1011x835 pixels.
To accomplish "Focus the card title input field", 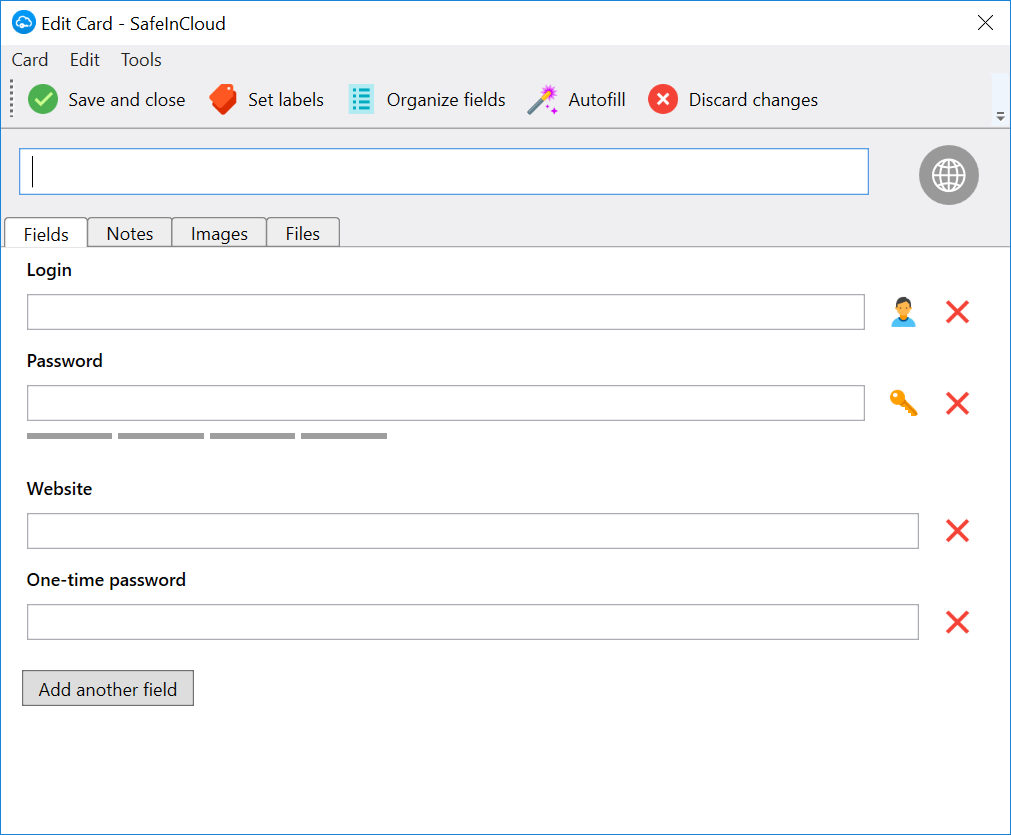I will tap(444, 172).
